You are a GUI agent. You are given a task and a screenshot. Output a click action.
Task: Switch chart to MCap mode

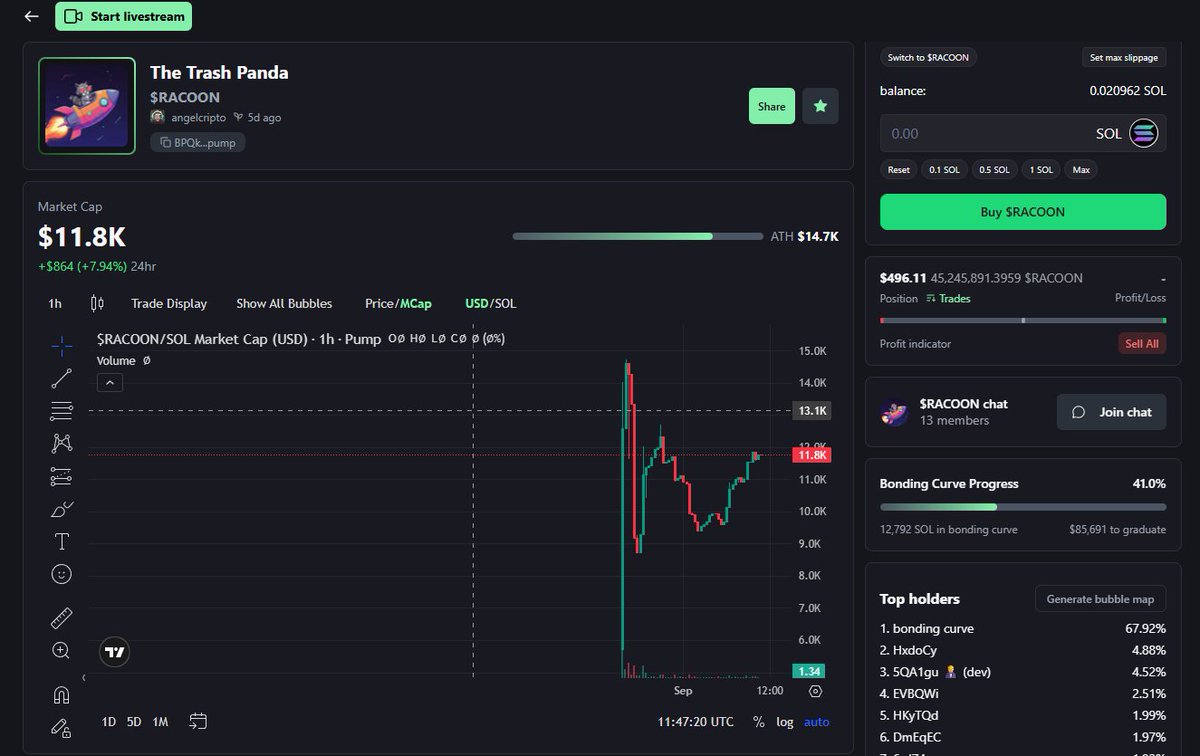click(x=416, y=303)
